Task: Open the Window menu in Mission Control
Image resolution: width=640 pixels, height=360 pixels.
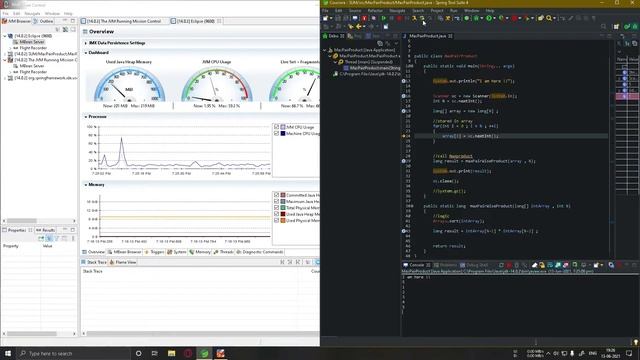Action: [x=52, y=13]
